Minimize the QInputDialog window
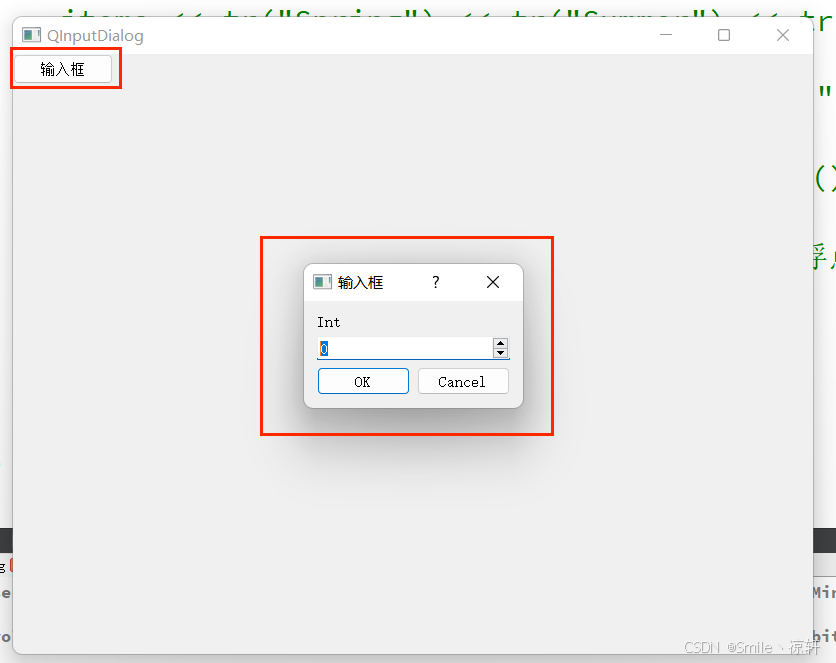Screen dimensions: 836x663 [x=666, y=35]
